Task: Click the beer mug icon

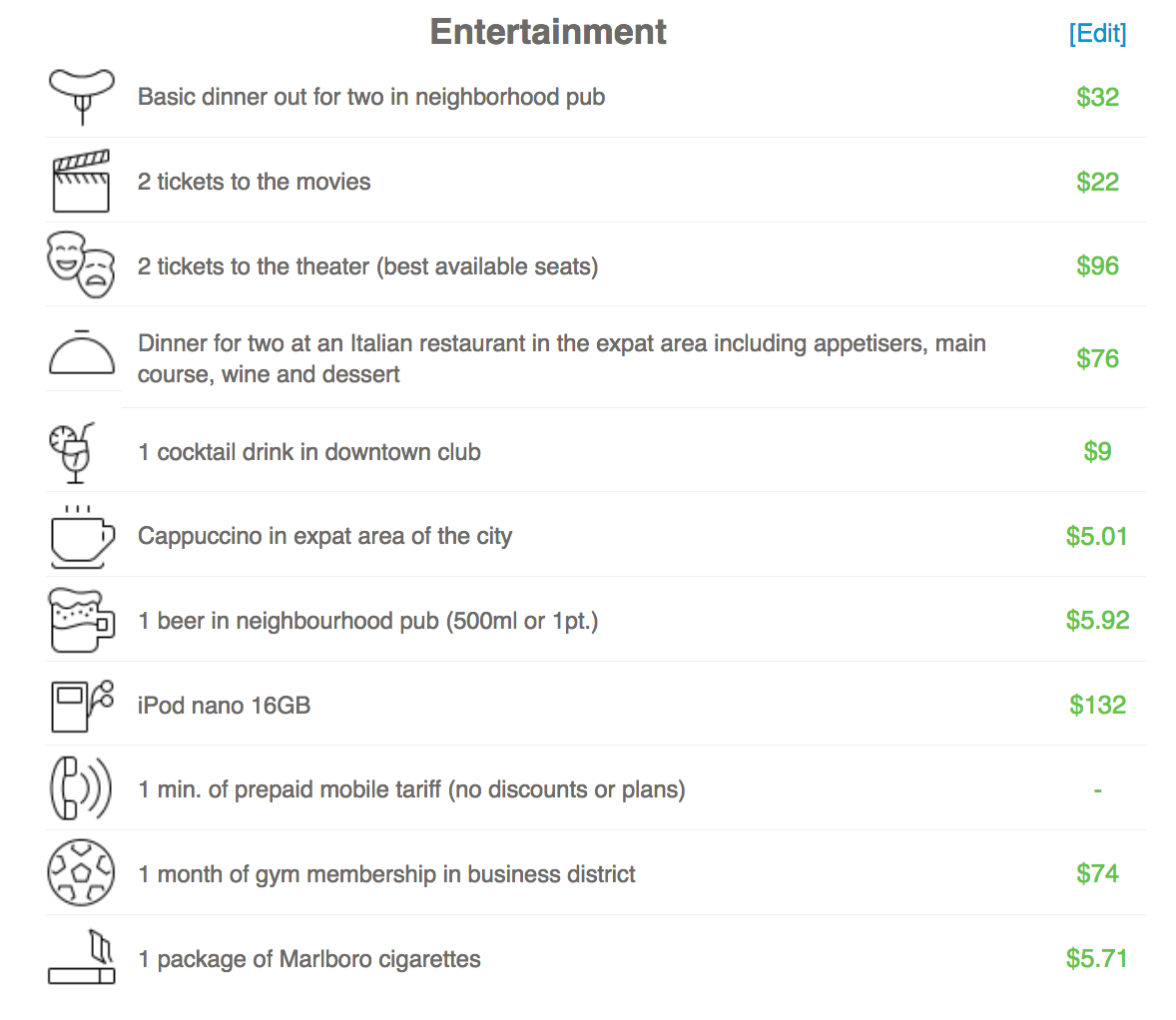Action: 81,620
